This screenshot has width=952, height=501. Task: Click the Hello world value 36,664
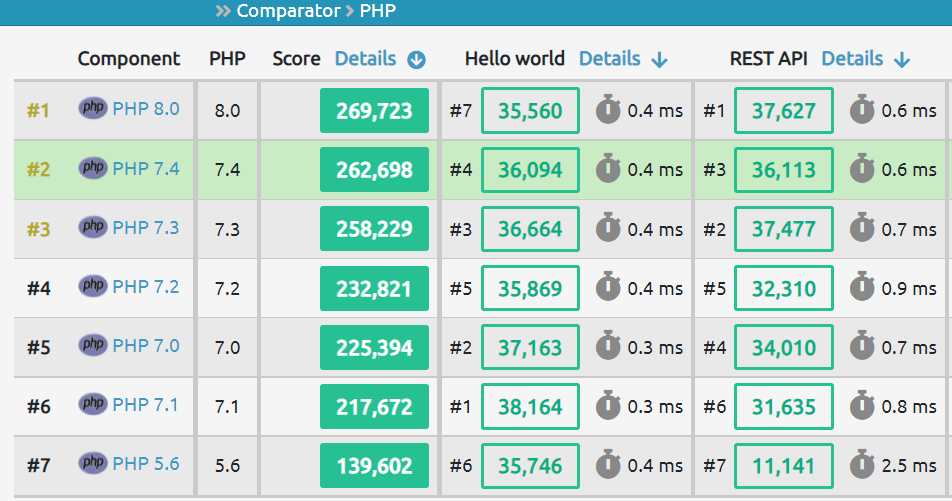531,229
